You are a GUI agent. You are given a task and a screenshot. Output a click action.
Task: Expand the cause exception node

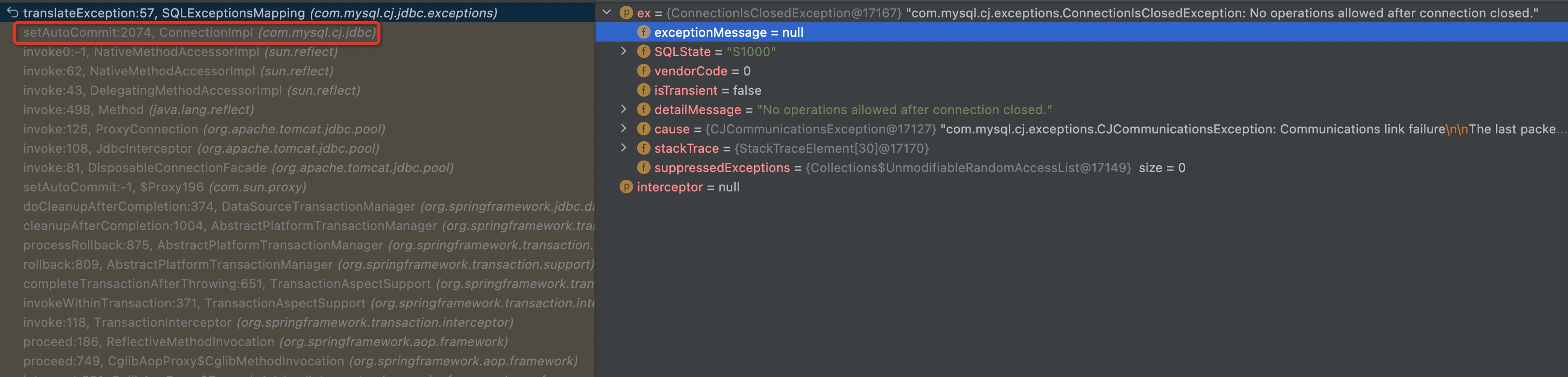tap(624, 129)
